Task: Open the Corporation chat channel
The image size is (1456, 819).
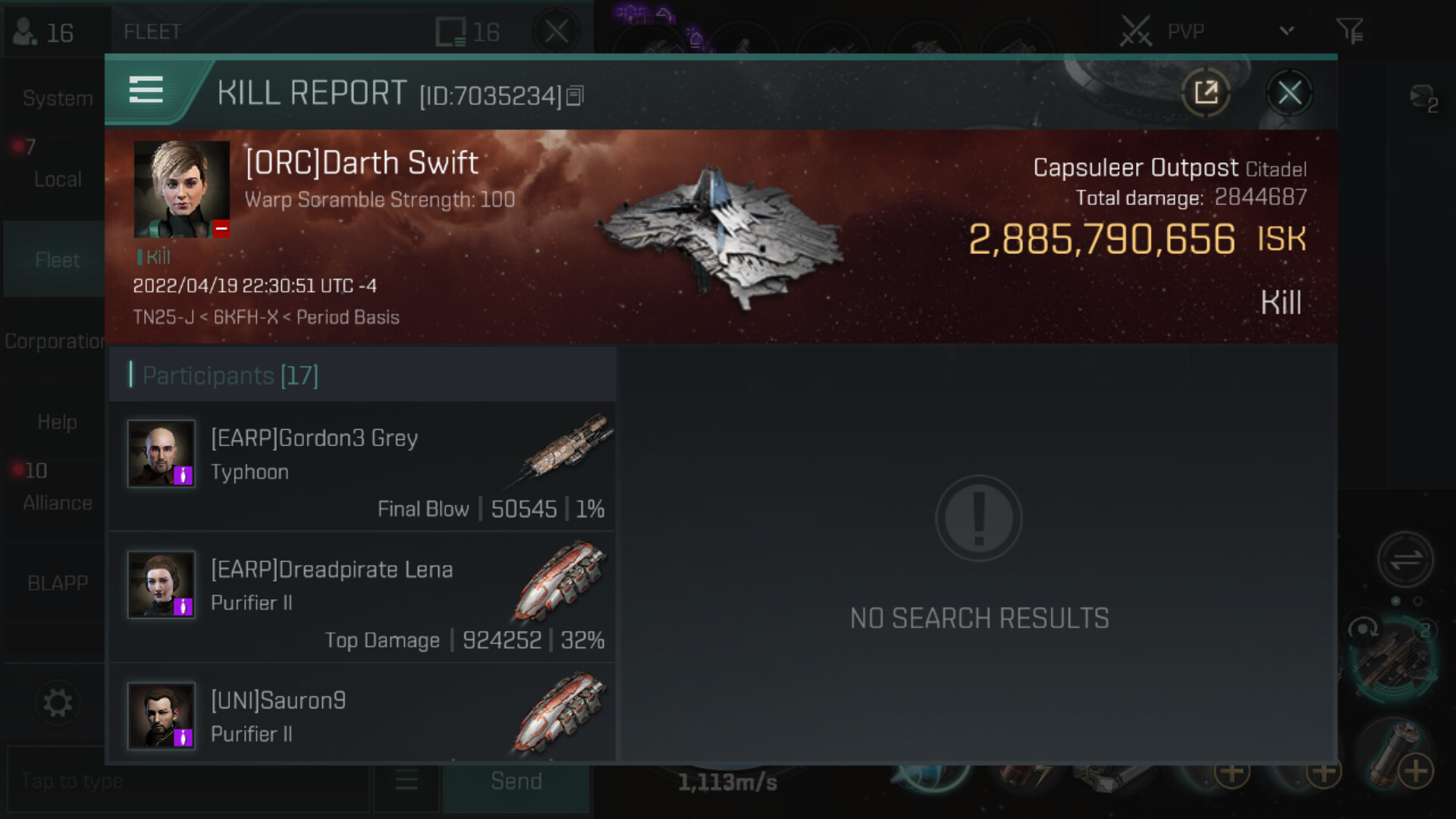Action: tap(55, 341)
